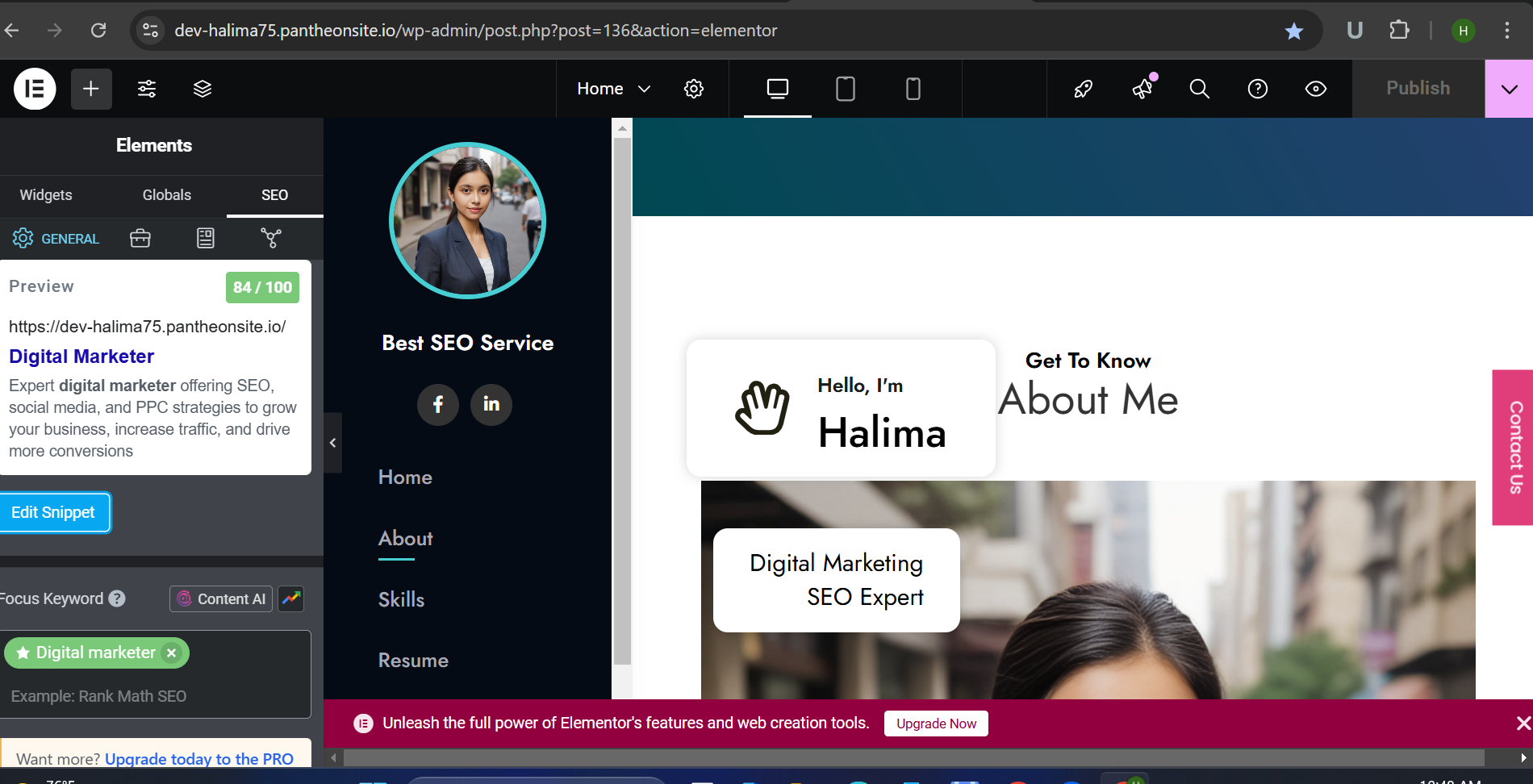The height and width of the screenshot is (784, 1533).
Task: Open the Finder search icon
Action: tap(1200, 89)
